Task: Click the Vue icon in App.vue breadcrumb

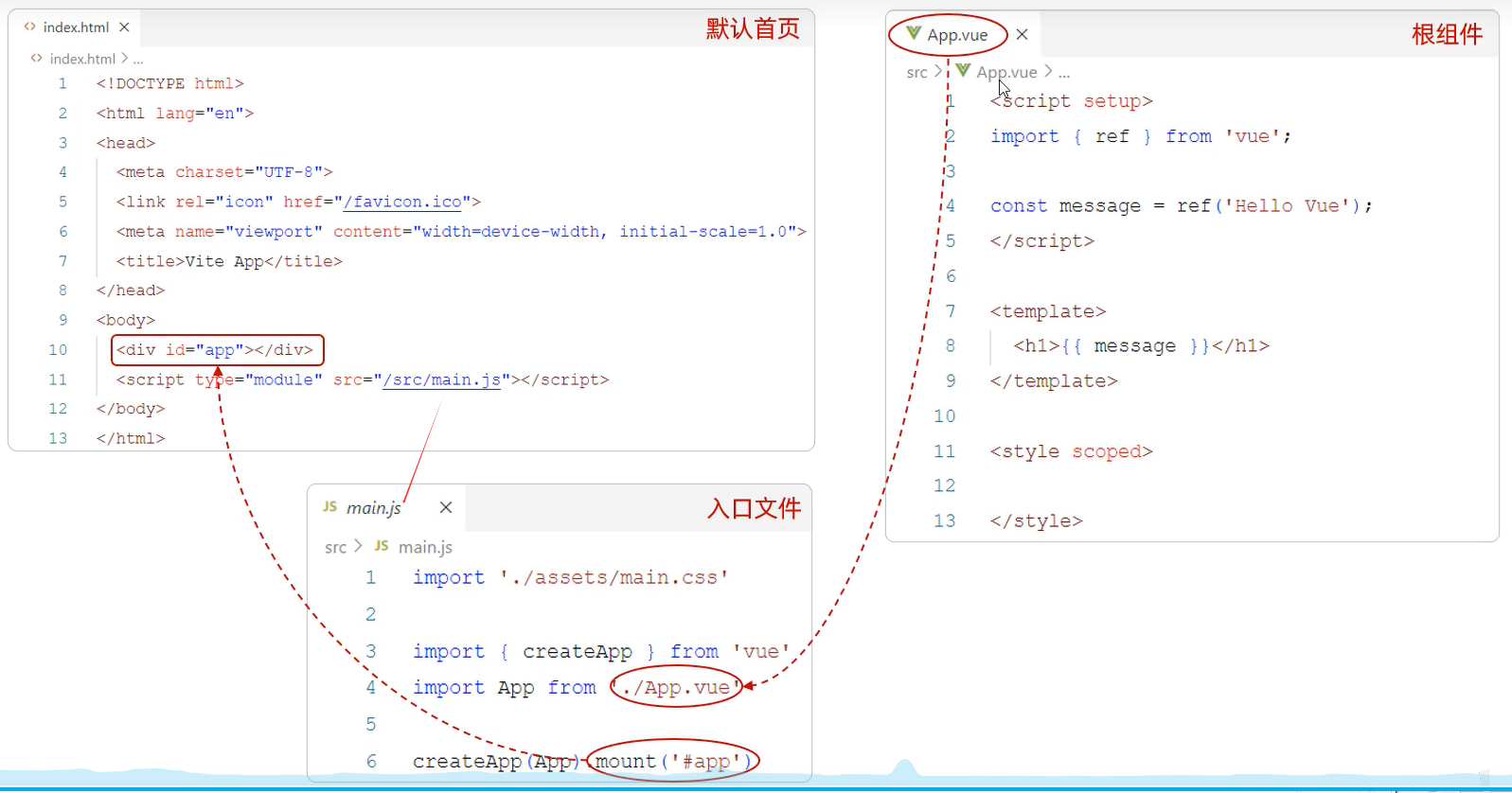Action: tap(963, 71)
